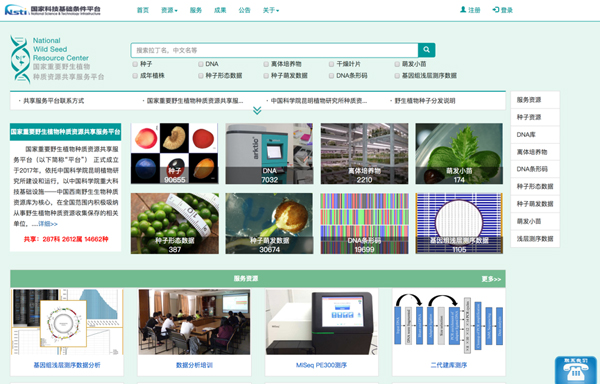600x384 pixels.
Task: Open the 种子萌发数据 30674 thumbnail
Action: [269, 223]
